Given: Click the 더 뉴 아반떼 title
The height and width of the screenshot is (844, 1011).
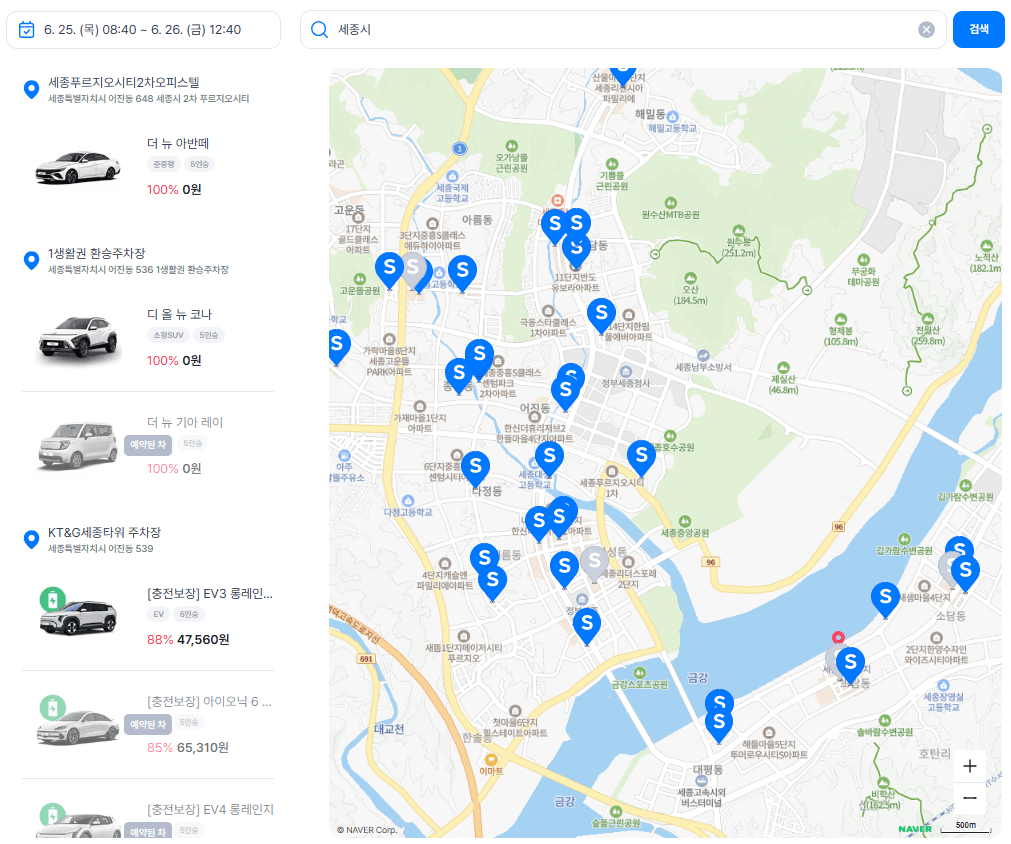Looking at the screenshot, I should (178, 143).
